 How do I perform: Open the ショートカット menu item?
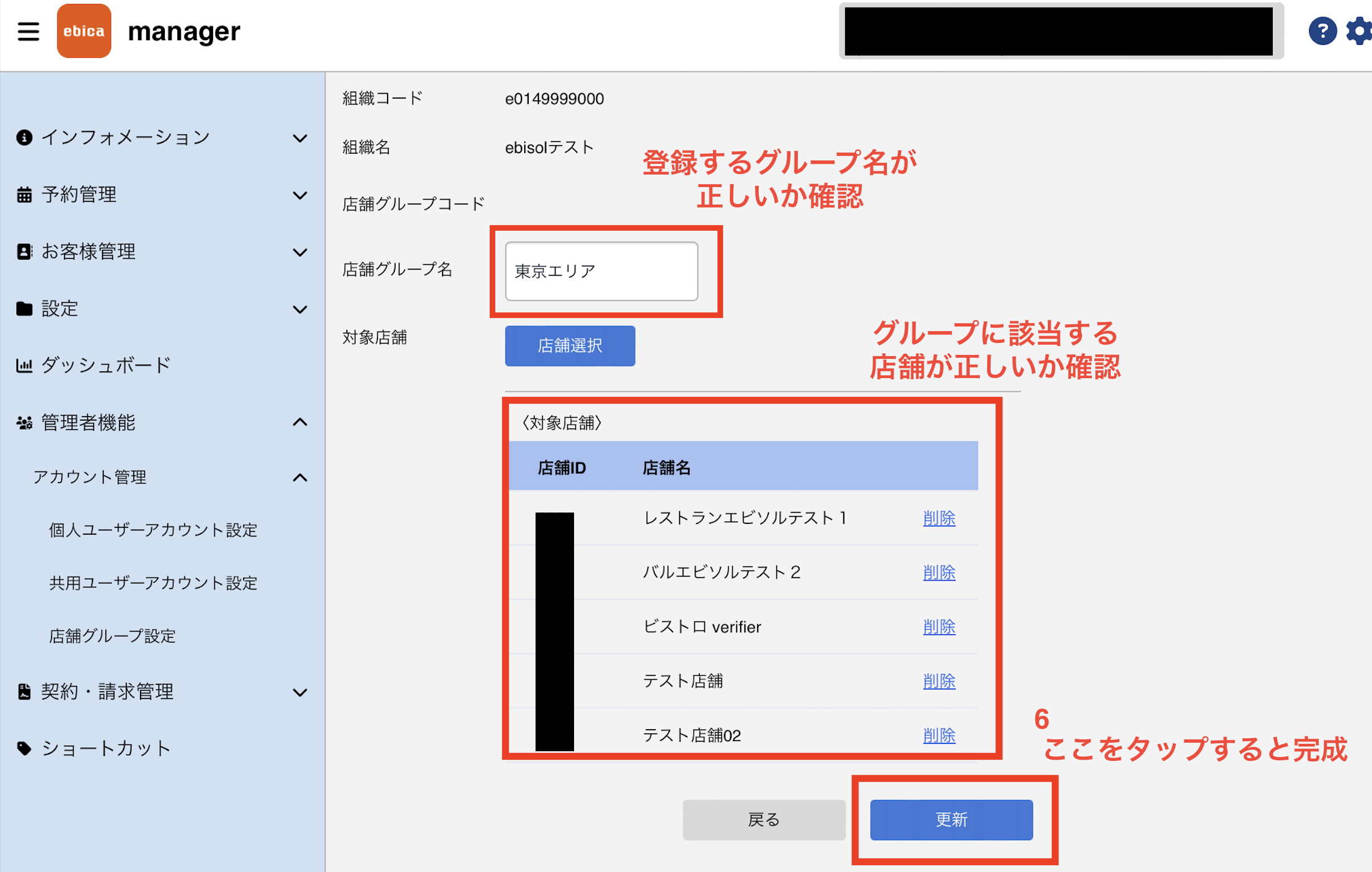tap(106, 748)
